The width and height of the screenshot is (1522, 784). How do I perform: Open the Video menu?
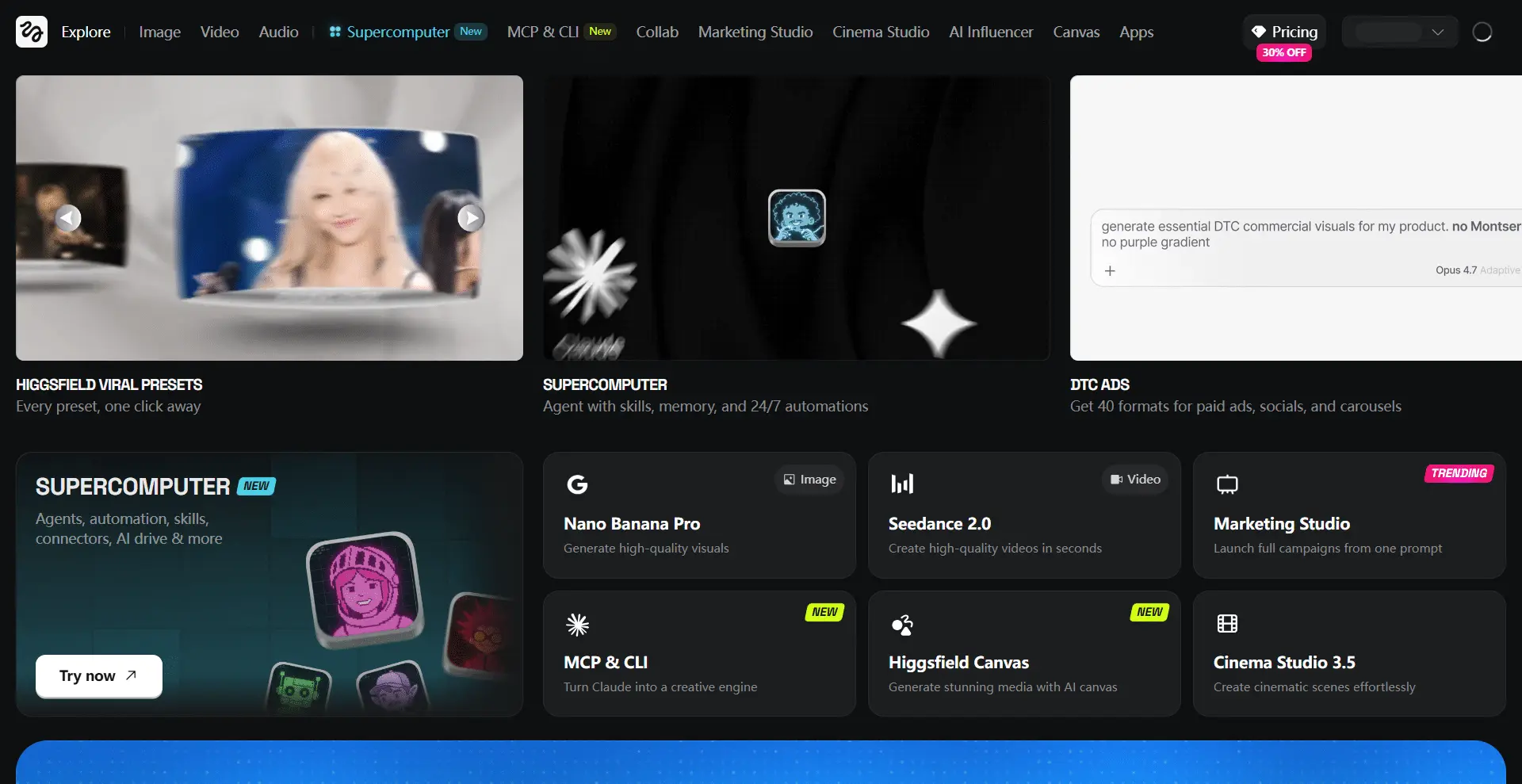220,32
